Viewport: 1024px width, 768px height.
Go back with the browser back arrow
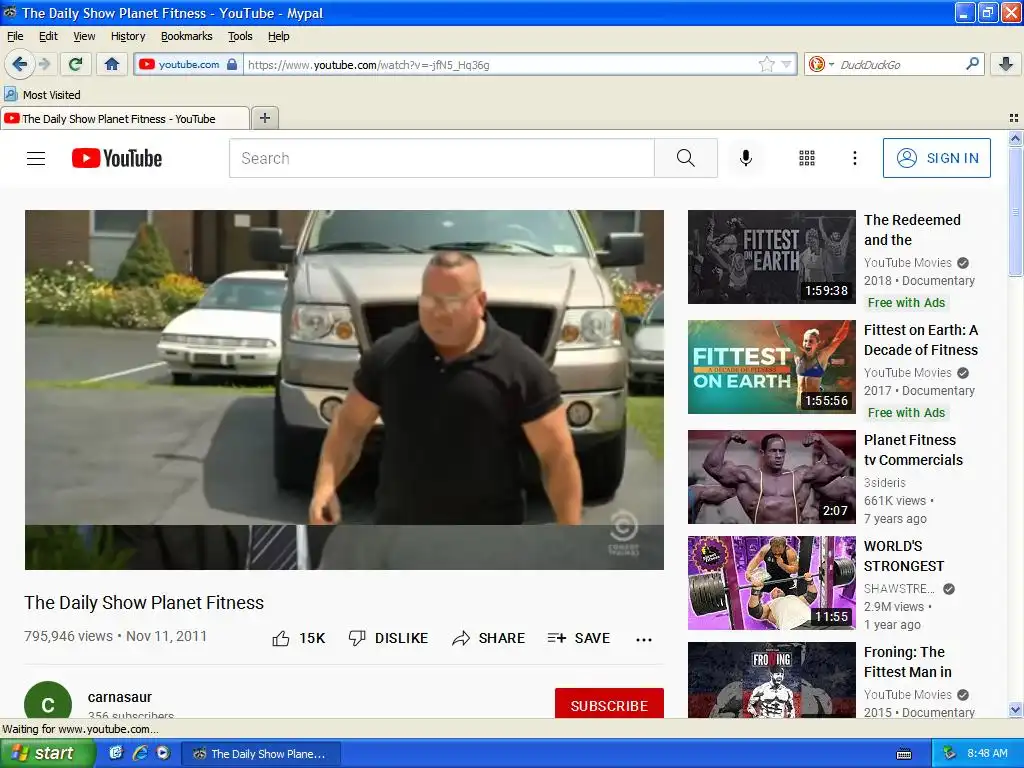(19, 64)
